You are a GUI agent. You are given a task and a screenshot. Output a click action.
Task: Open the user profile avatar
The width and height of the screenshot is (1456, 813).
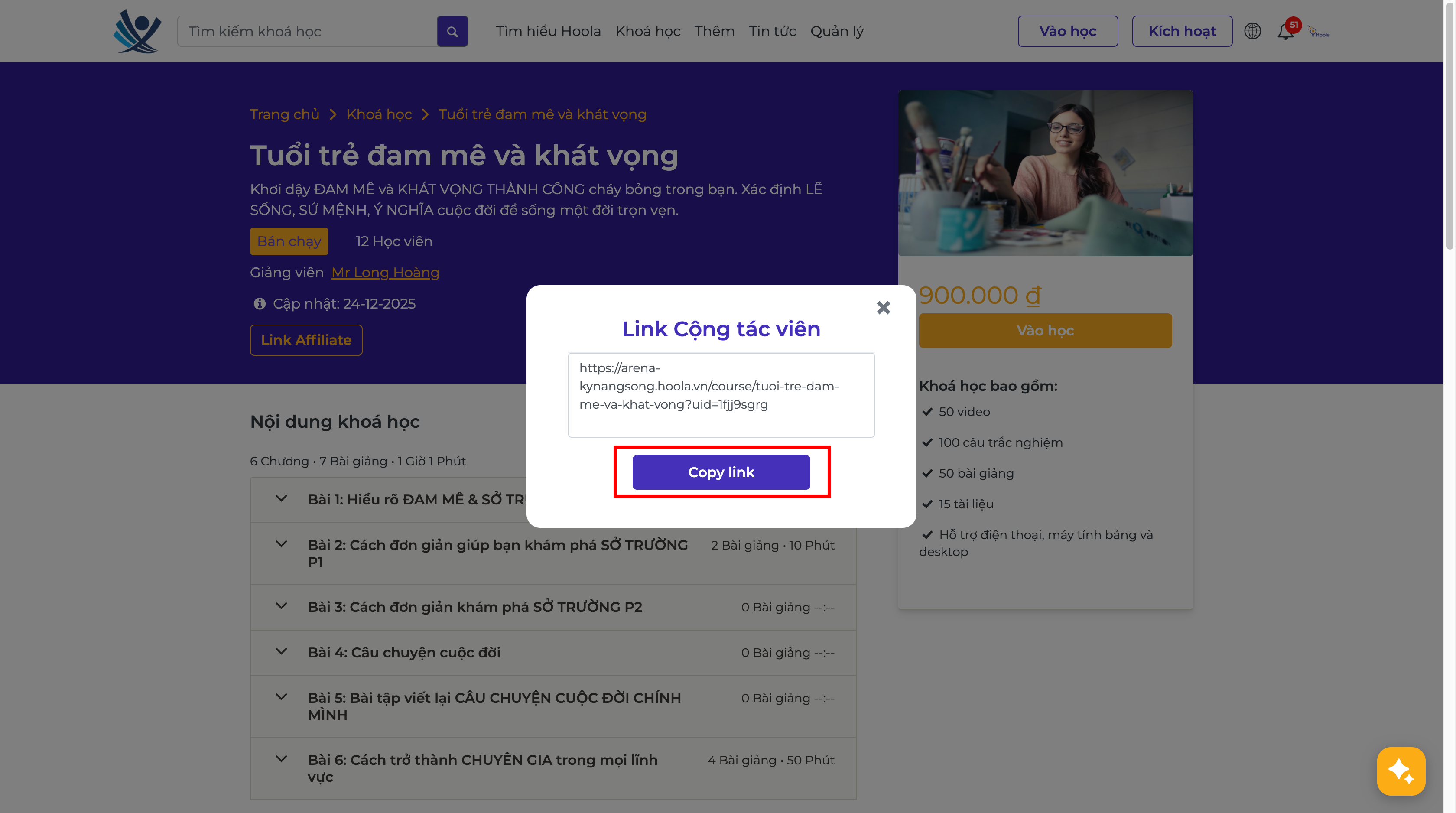[x=1319, y=32]
